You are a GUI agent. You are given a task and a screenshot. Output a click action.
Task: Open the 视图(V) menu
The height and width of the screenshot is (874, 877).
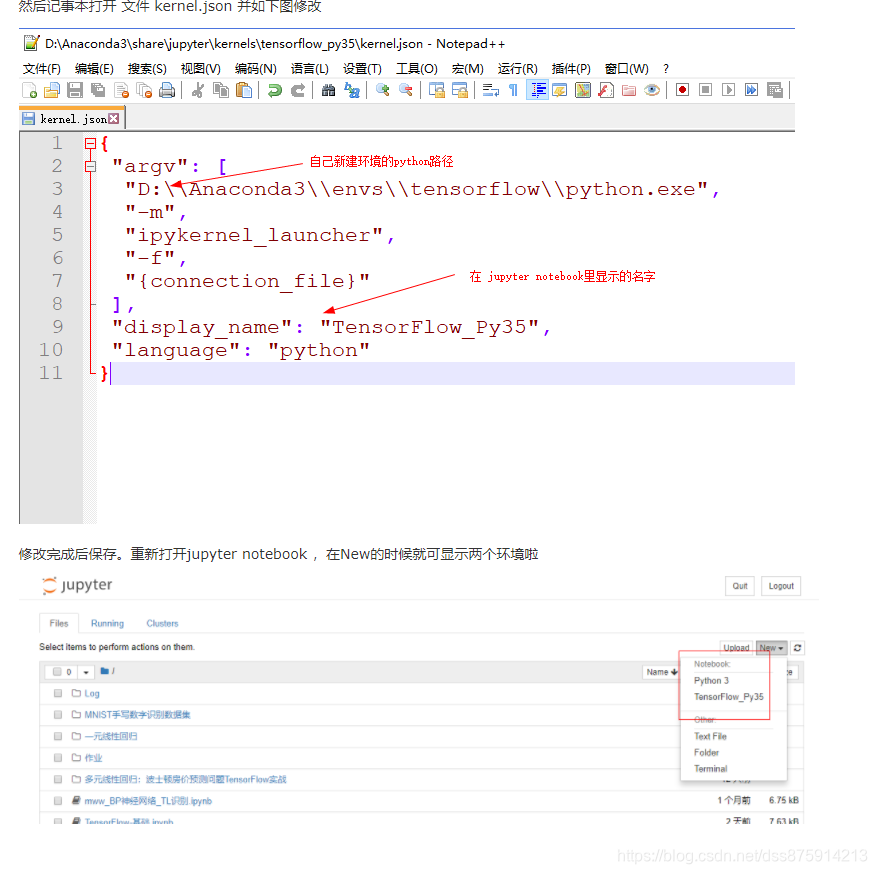(x=200, y=69)
